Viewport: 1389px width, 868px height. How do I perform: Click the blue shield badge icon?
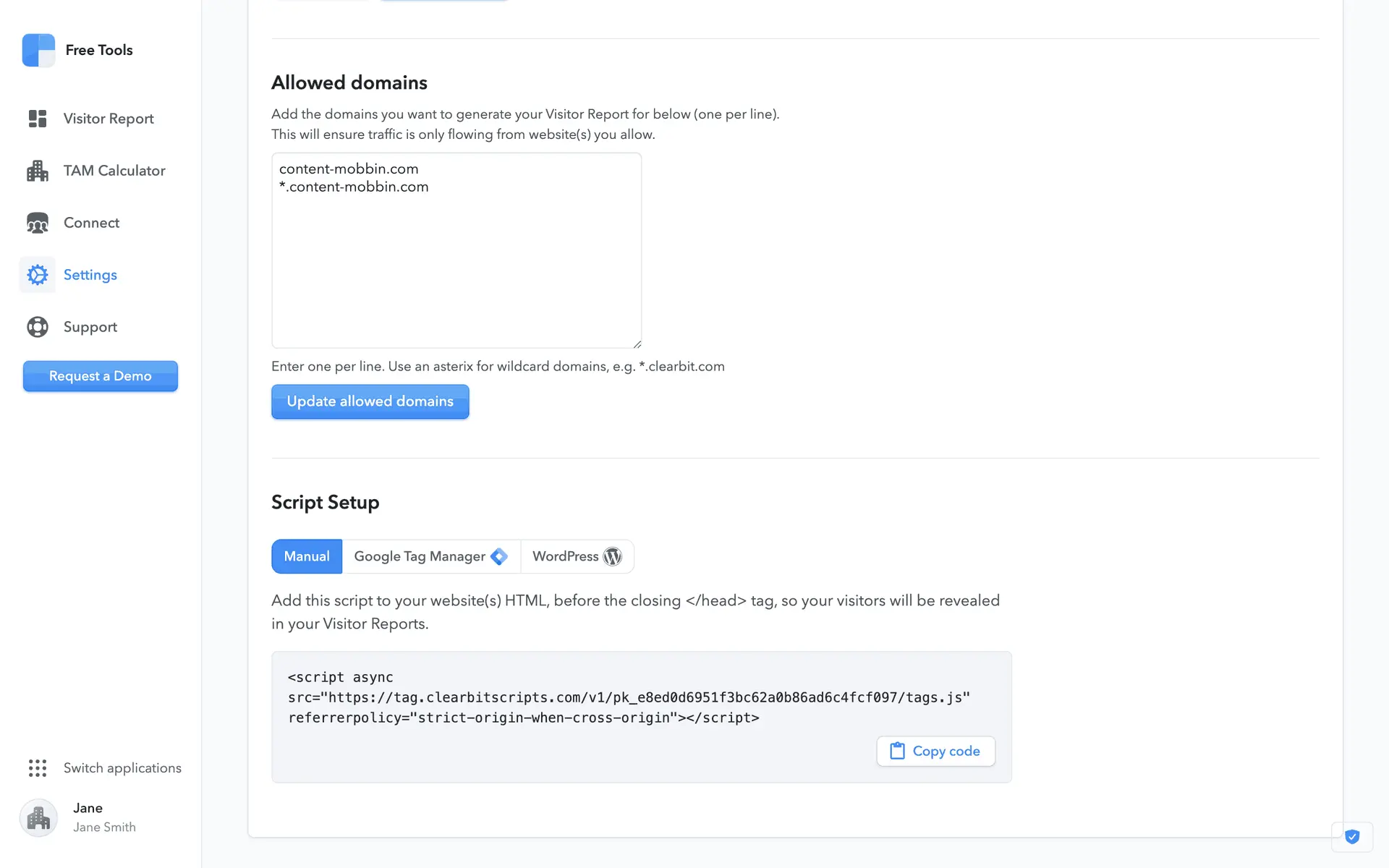(1352, 837)
